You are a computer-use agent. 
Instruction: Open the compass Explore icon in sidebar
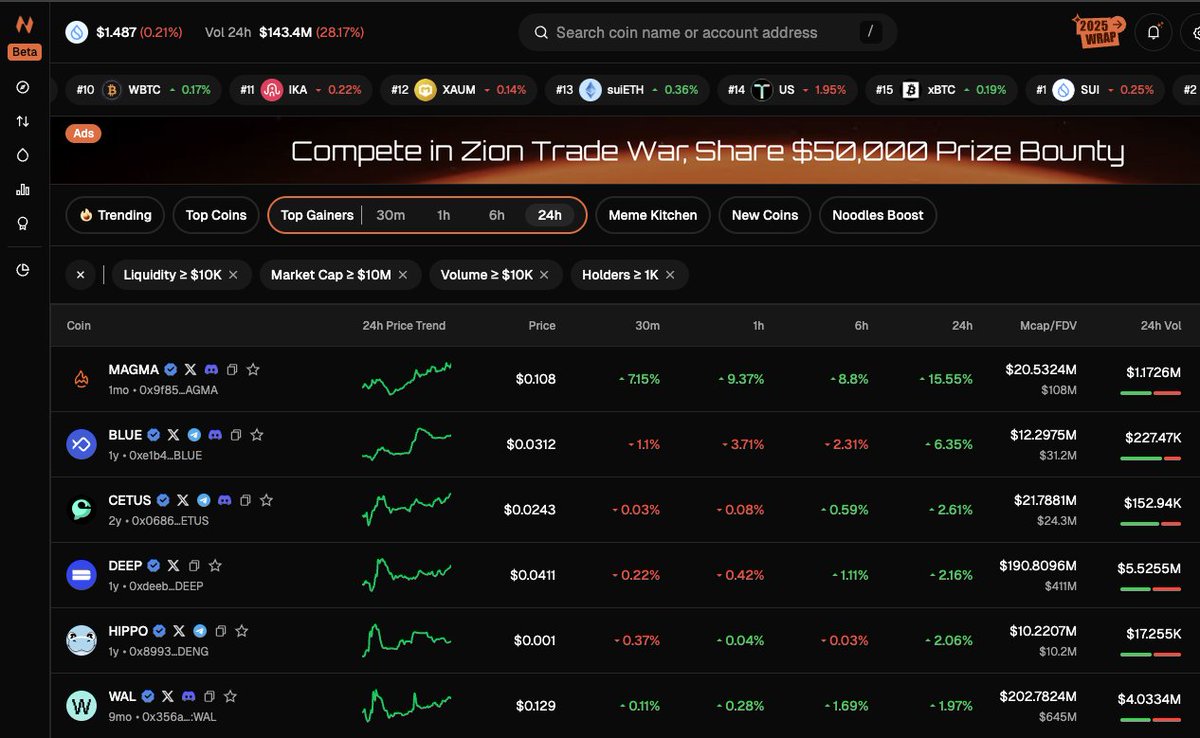coord(23,88)
